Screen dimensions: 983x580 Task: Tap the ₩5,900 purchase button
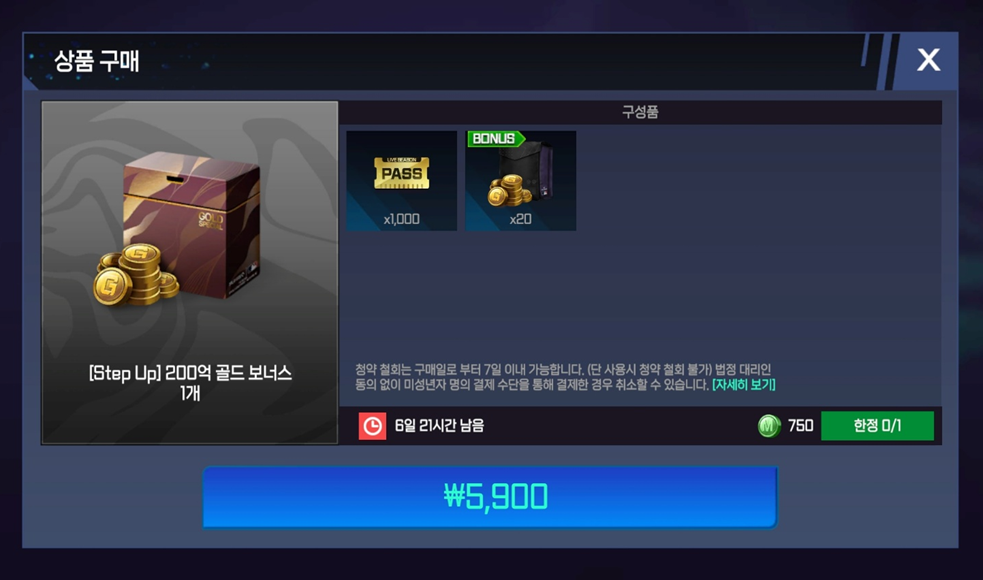[x=490, y=497]
